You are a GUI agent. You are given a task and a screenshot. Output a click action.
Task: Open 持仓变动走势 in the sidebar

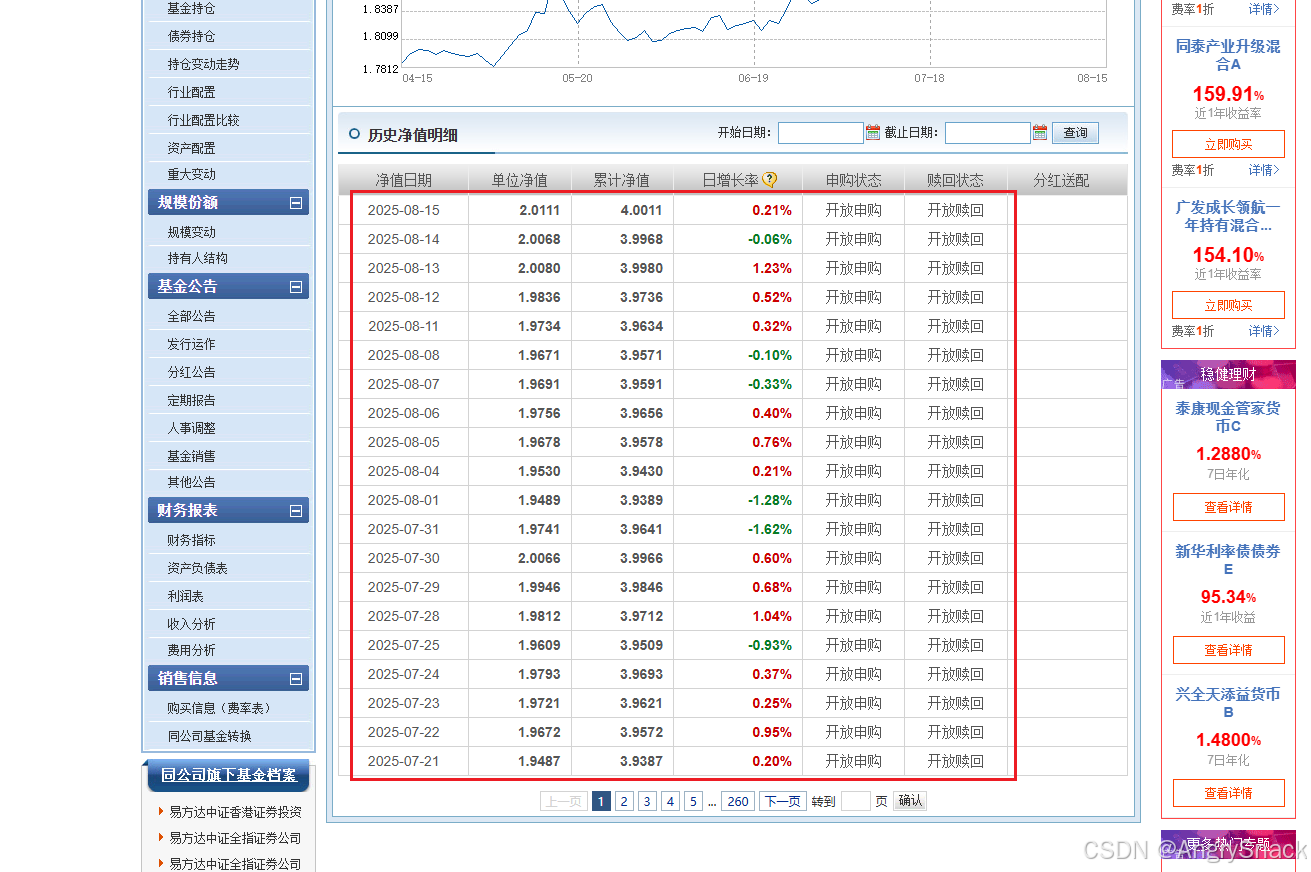pyautogui.click(x=203, y=64)
